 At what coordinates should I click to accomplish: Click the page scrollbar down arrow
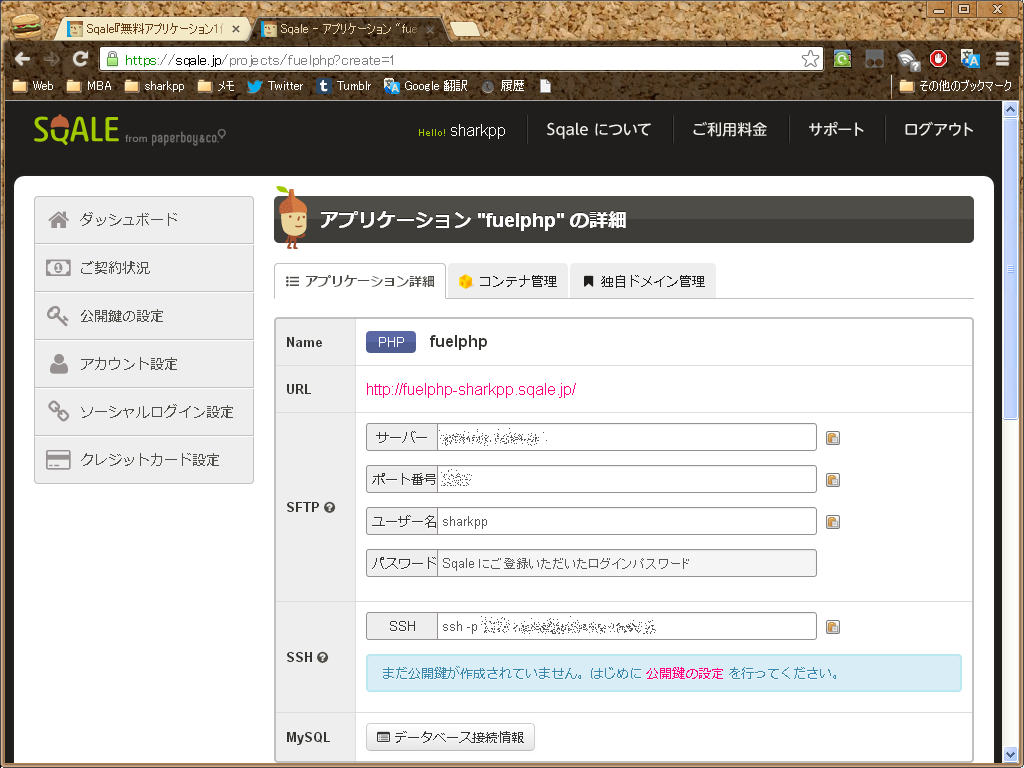tap(1010, 755)
